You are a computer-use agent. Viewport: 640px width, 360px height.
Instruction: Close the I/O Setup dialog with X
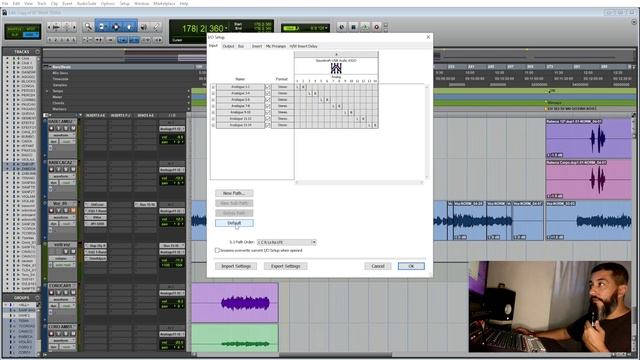tap(428, 37)
